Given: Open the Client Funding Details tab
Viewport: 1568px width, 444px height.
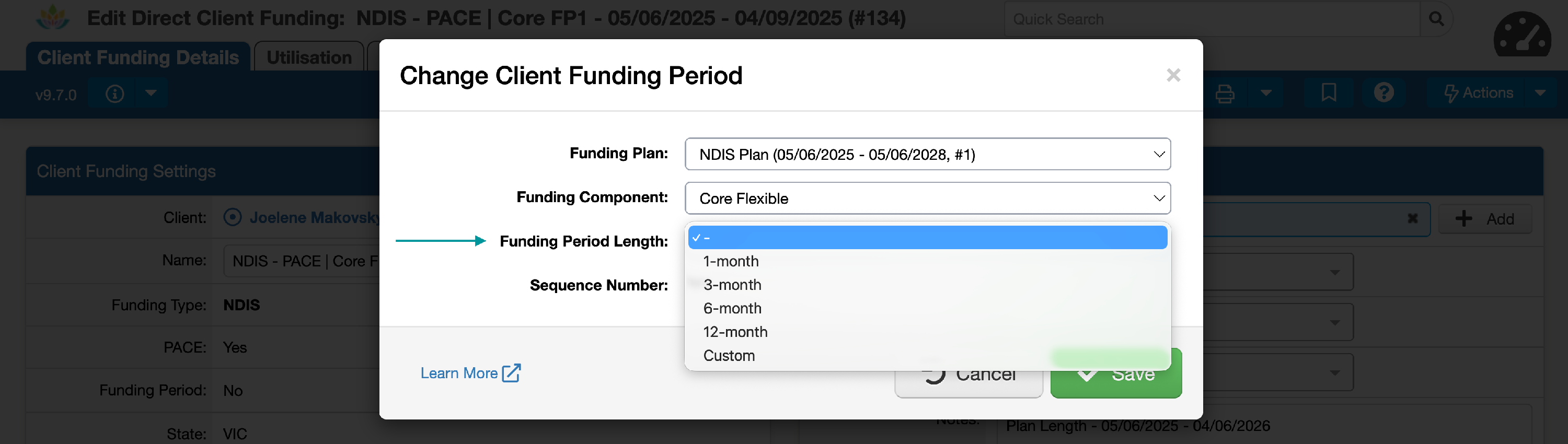Looking at the screenshot, I should pos(138,58).
